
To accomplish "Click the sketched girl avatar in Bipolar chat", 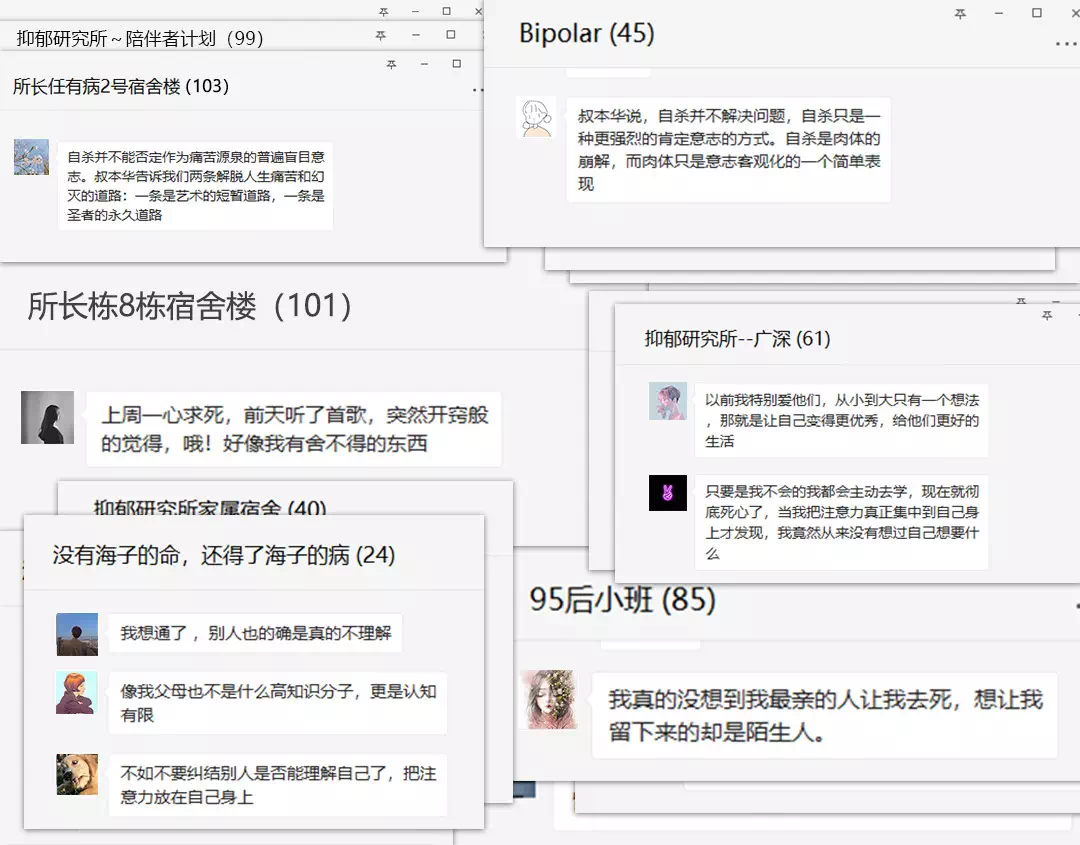I will [x=535, y=118].
